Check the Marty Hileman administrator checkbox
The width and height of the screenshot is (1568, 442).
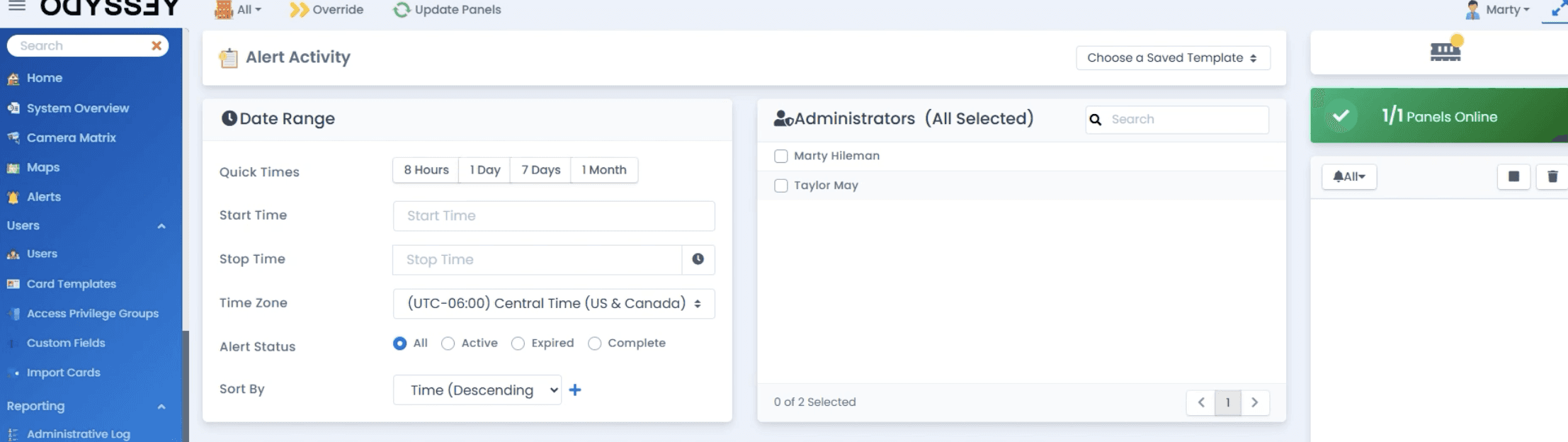pyautogui.click(x=780, y=156)
